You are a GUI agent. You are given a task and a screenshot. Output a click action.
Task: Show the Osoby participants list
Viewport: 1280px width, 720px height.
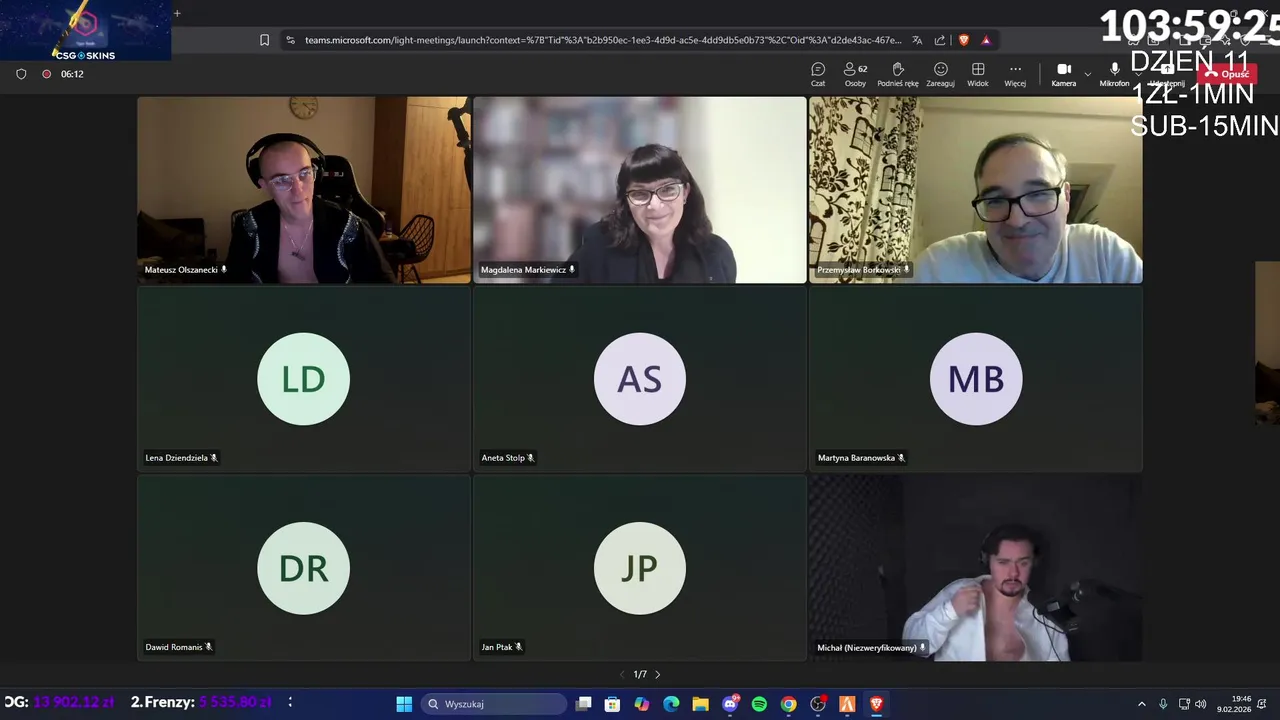(855, 74)
